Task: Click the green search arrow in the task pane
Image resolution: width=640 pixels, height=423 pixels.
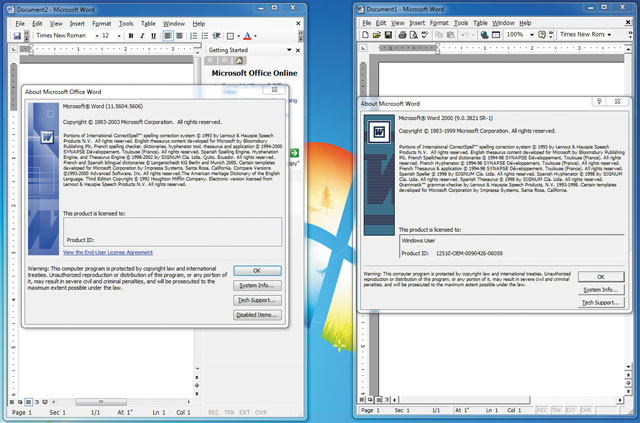Action: (294, 153)
